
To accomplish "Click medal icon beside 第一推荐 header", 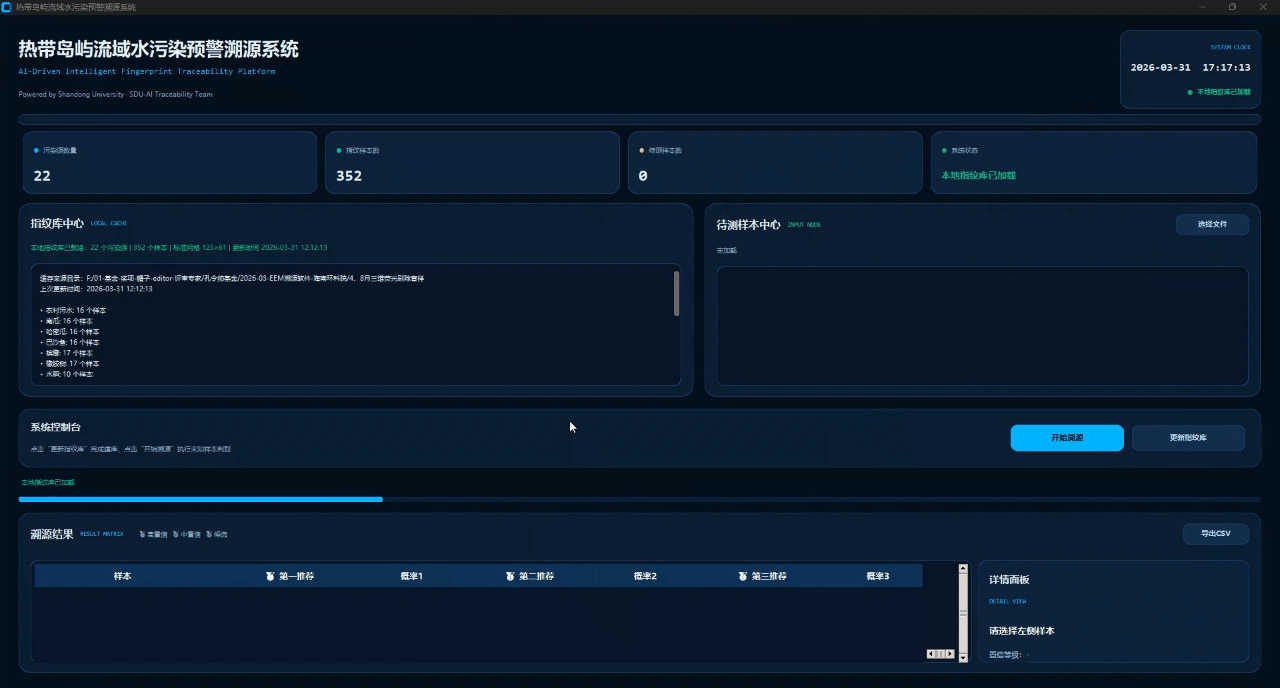I will (270, 576).
